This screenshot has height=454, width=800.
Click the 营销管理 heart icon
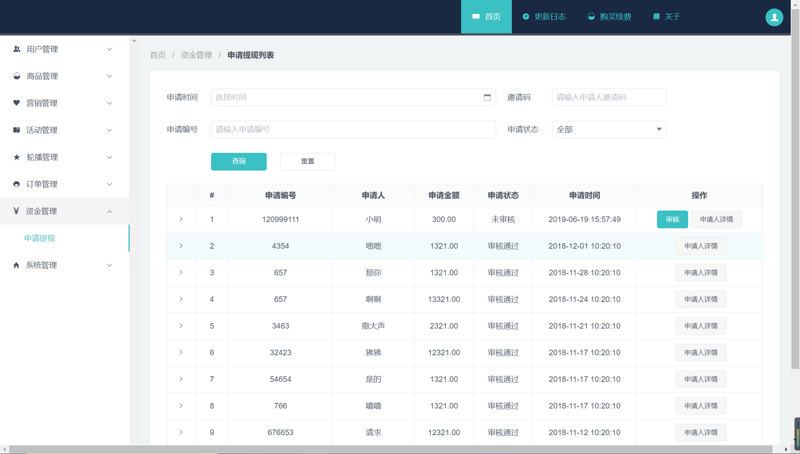(x=16, y=103)
